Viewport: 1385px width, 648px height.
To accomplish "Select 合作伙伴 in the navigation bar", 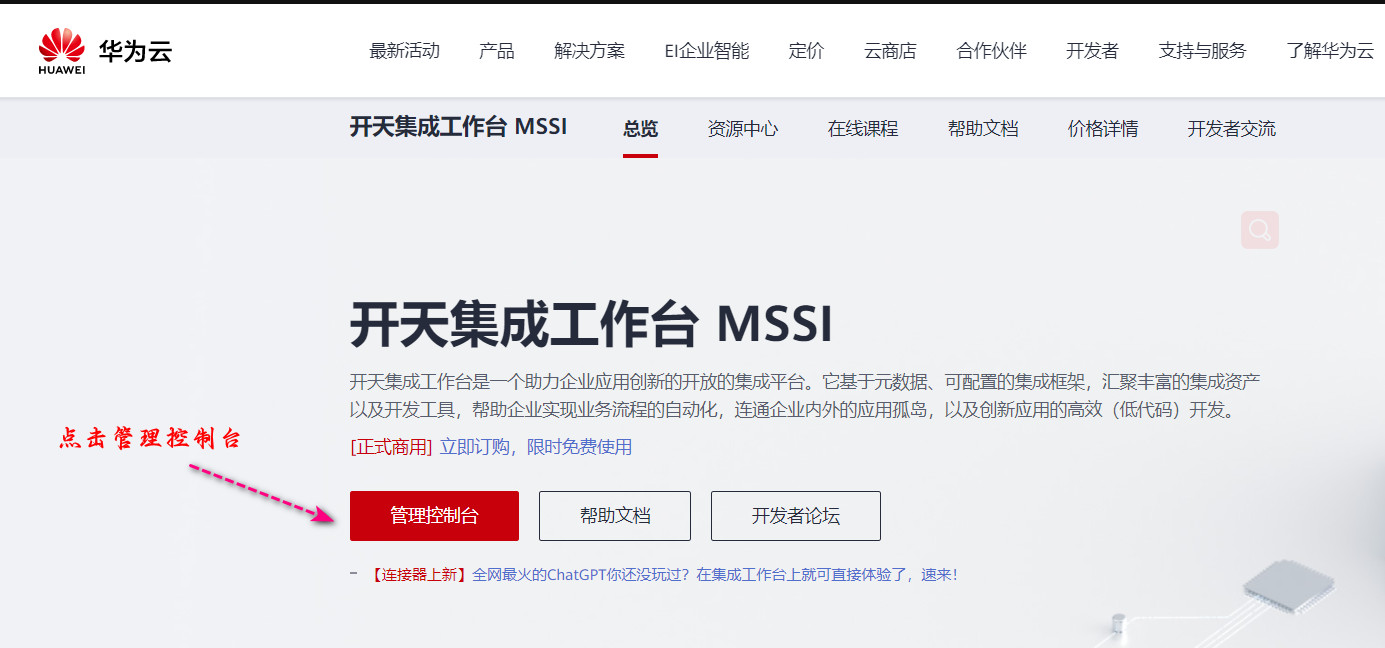I will pyautogui.click(x=991, y=51).
